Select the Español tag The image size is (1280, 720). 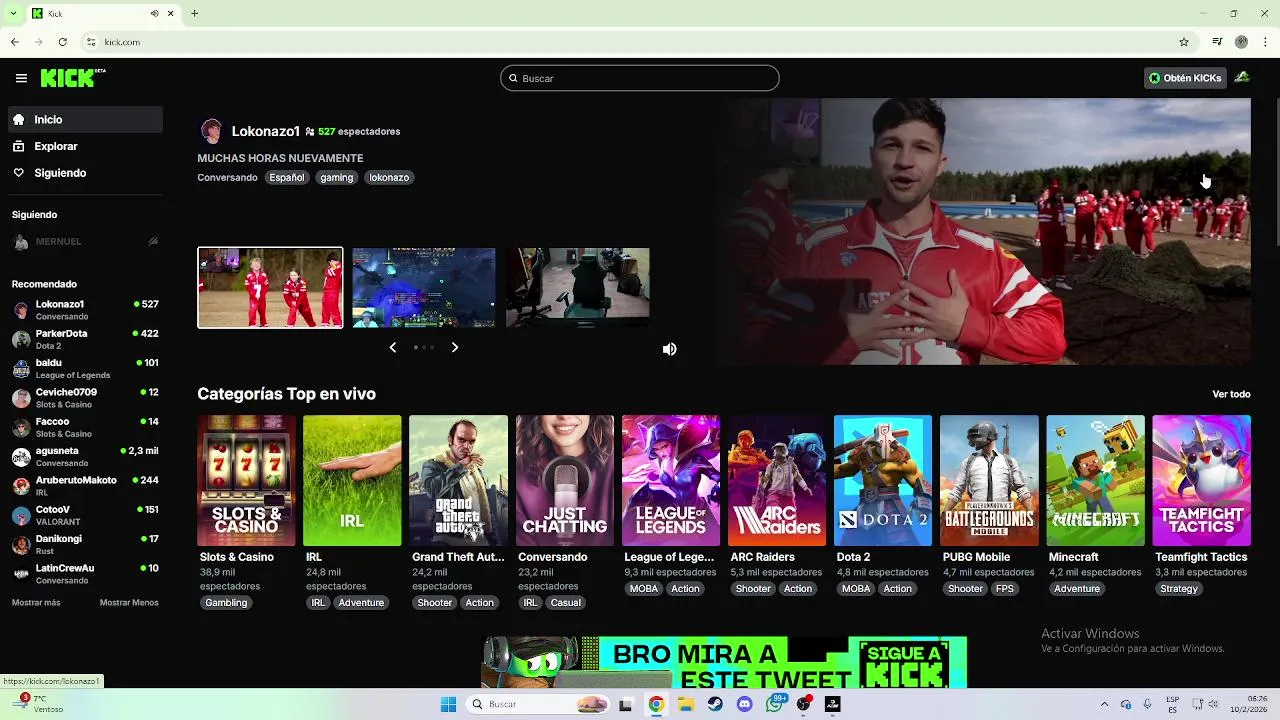tap(286, 178)
